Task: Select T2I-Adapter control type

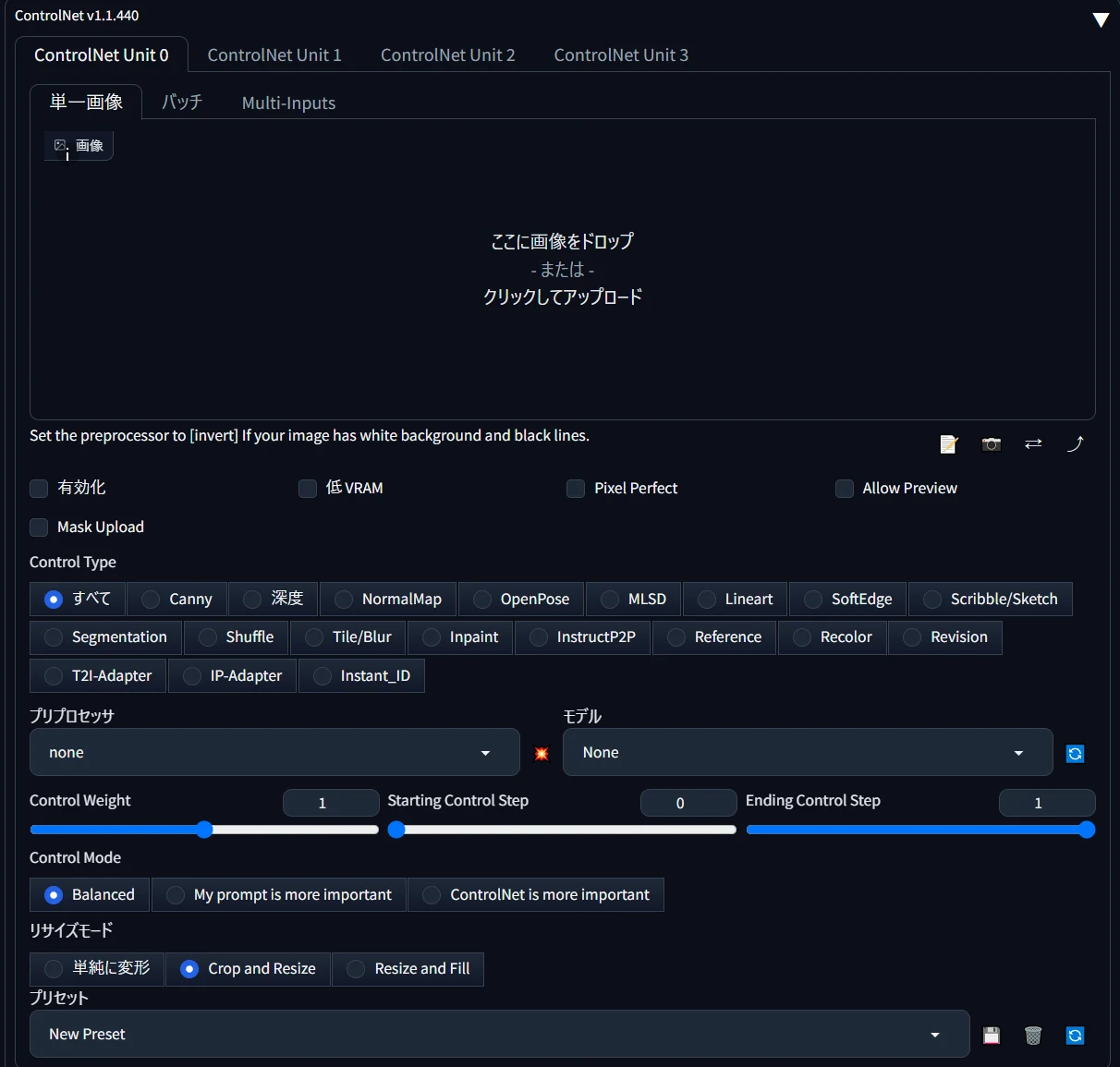Action: coord(98,676)
